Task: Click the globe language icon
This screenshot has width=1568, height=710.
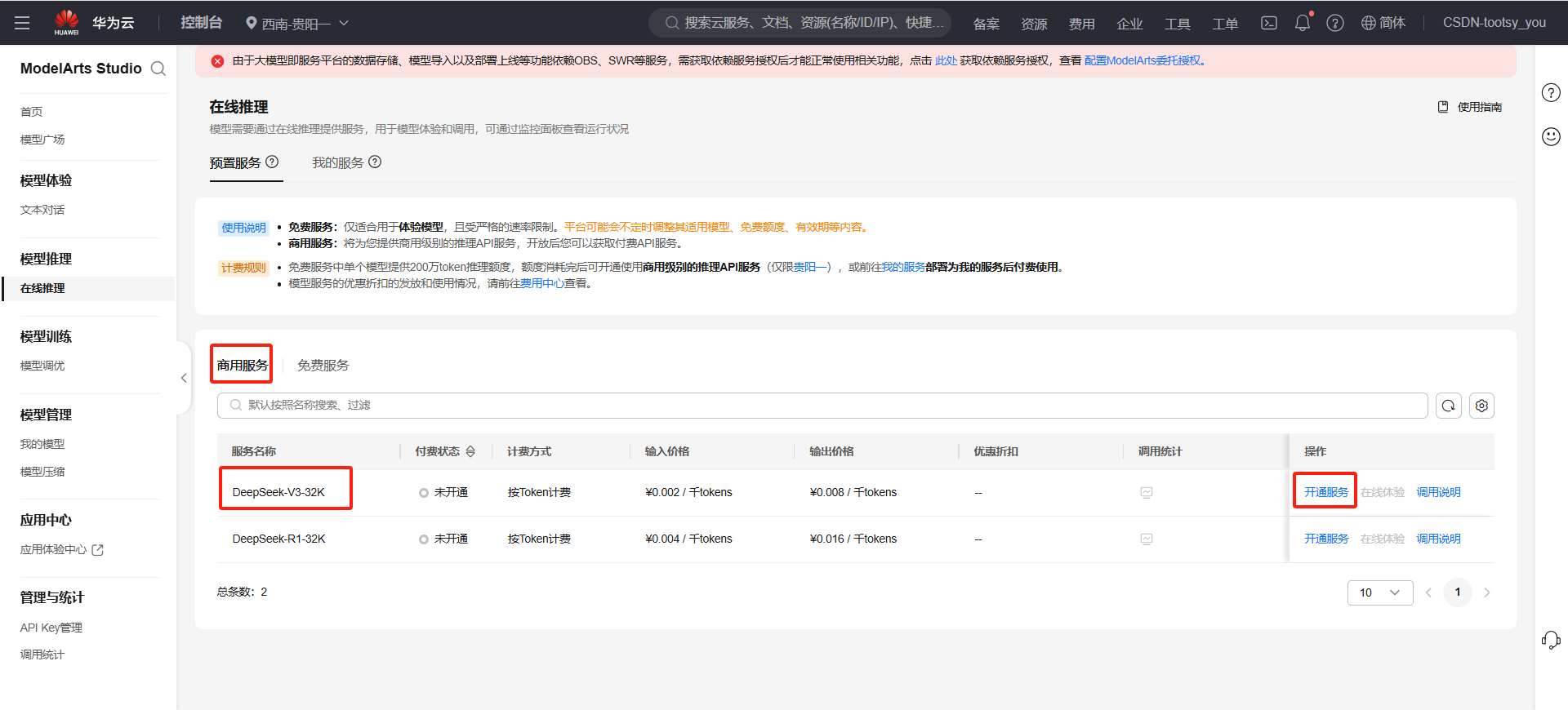Action: coord(1369,23)
